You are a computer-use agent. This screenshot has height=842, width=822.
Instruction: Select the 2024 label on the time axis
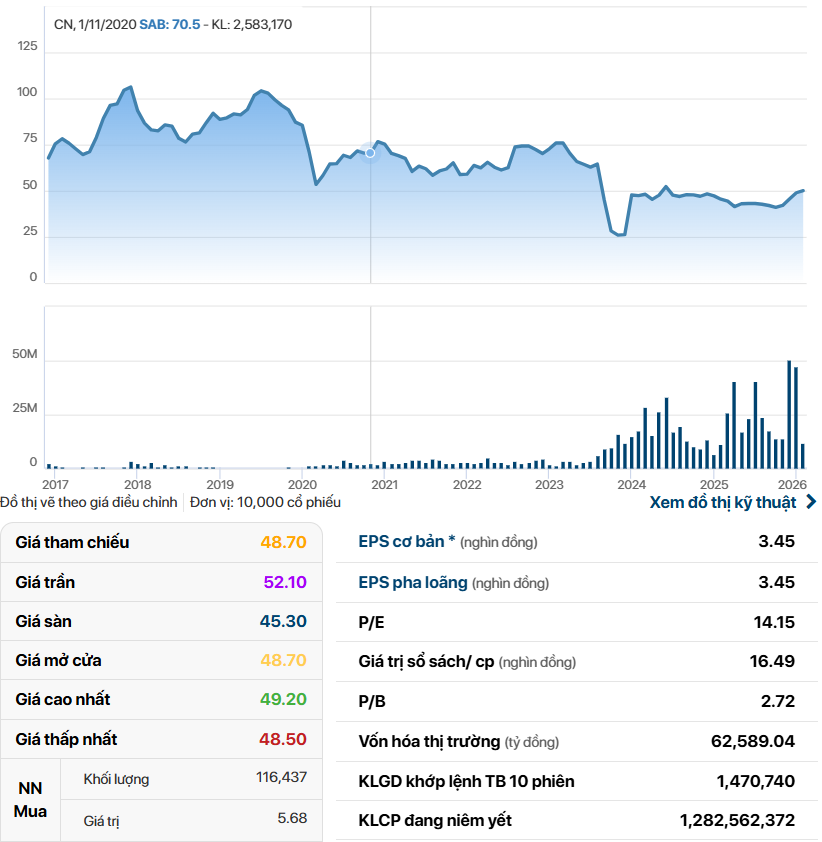tap(631, 485)
